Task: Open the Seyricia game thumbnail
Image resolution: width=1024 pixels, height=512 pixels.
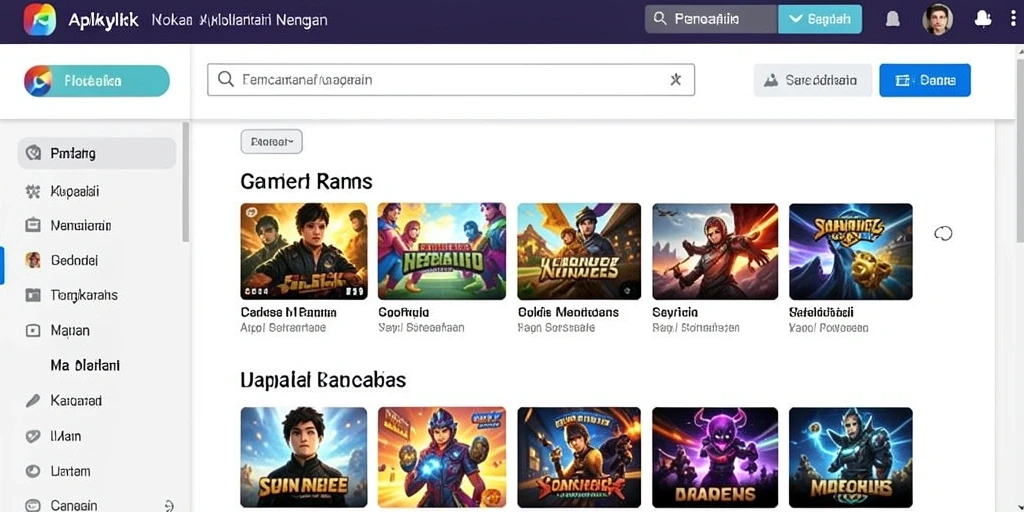Action: click(x=715, y=251)
